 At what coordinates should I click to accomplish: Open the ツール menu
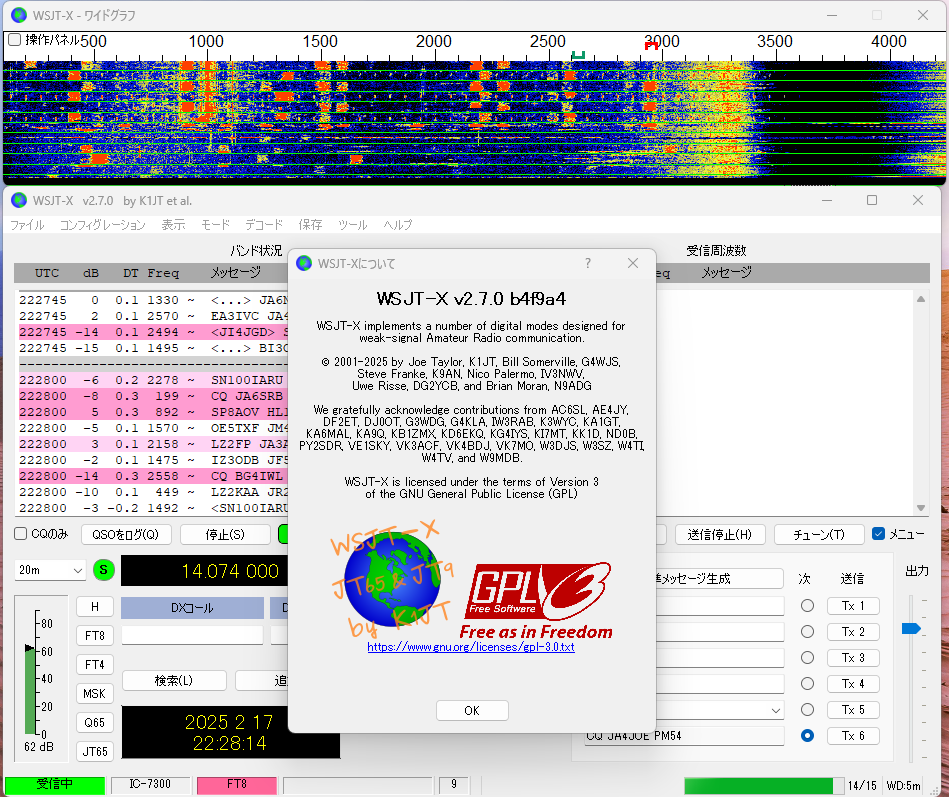[353, 225]
